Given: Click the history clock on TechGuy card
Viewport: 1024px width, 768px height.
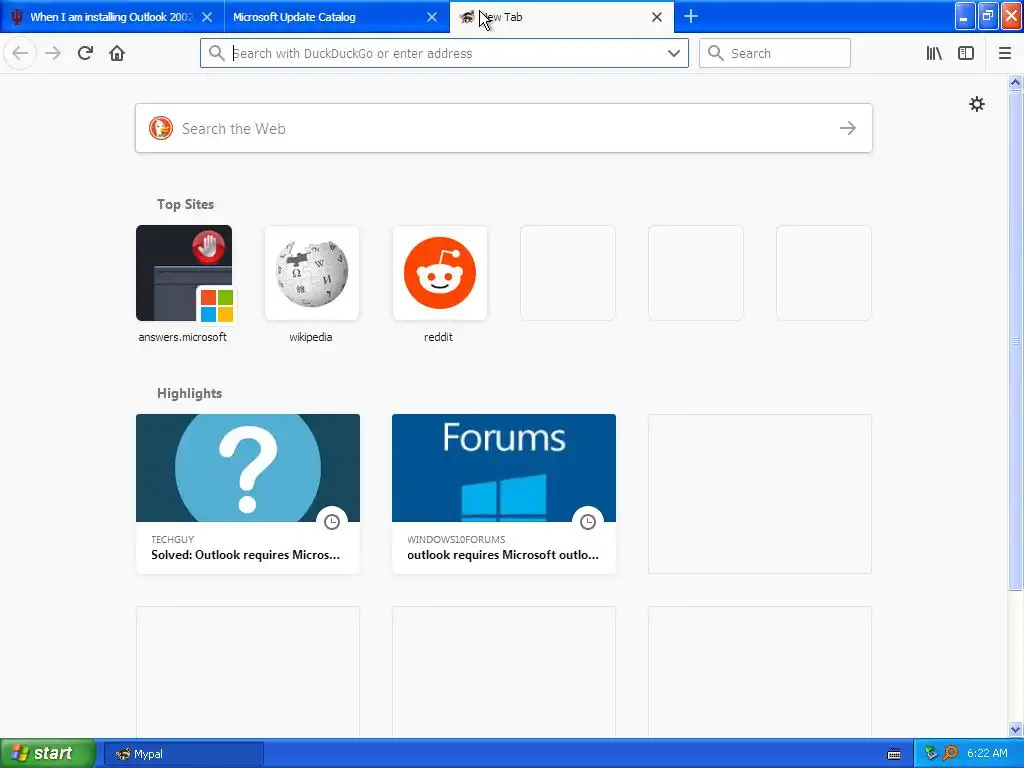Looking at the screenshot, I should pos(332,521).
